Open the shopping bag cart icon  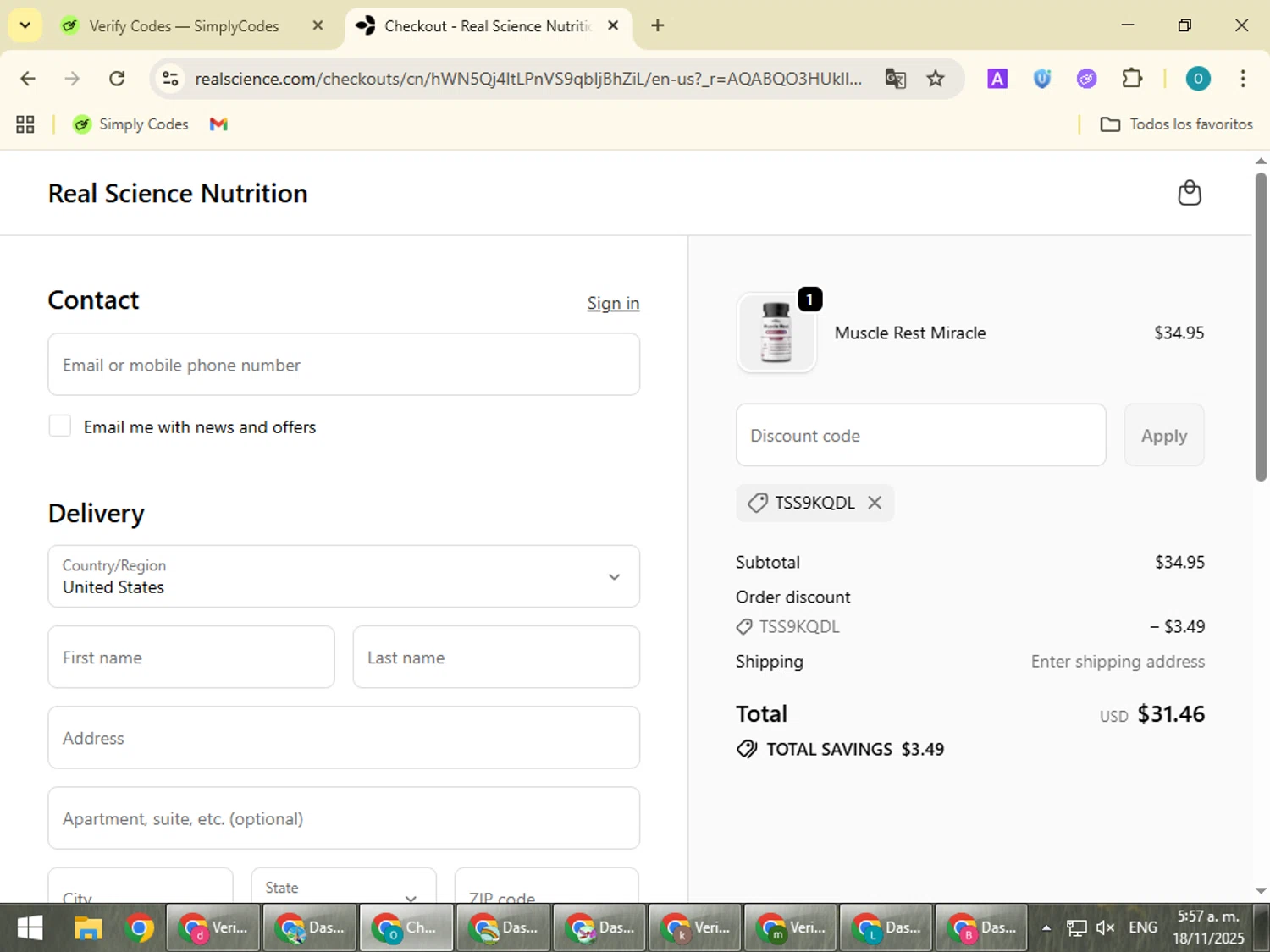tap(1190, 193)
